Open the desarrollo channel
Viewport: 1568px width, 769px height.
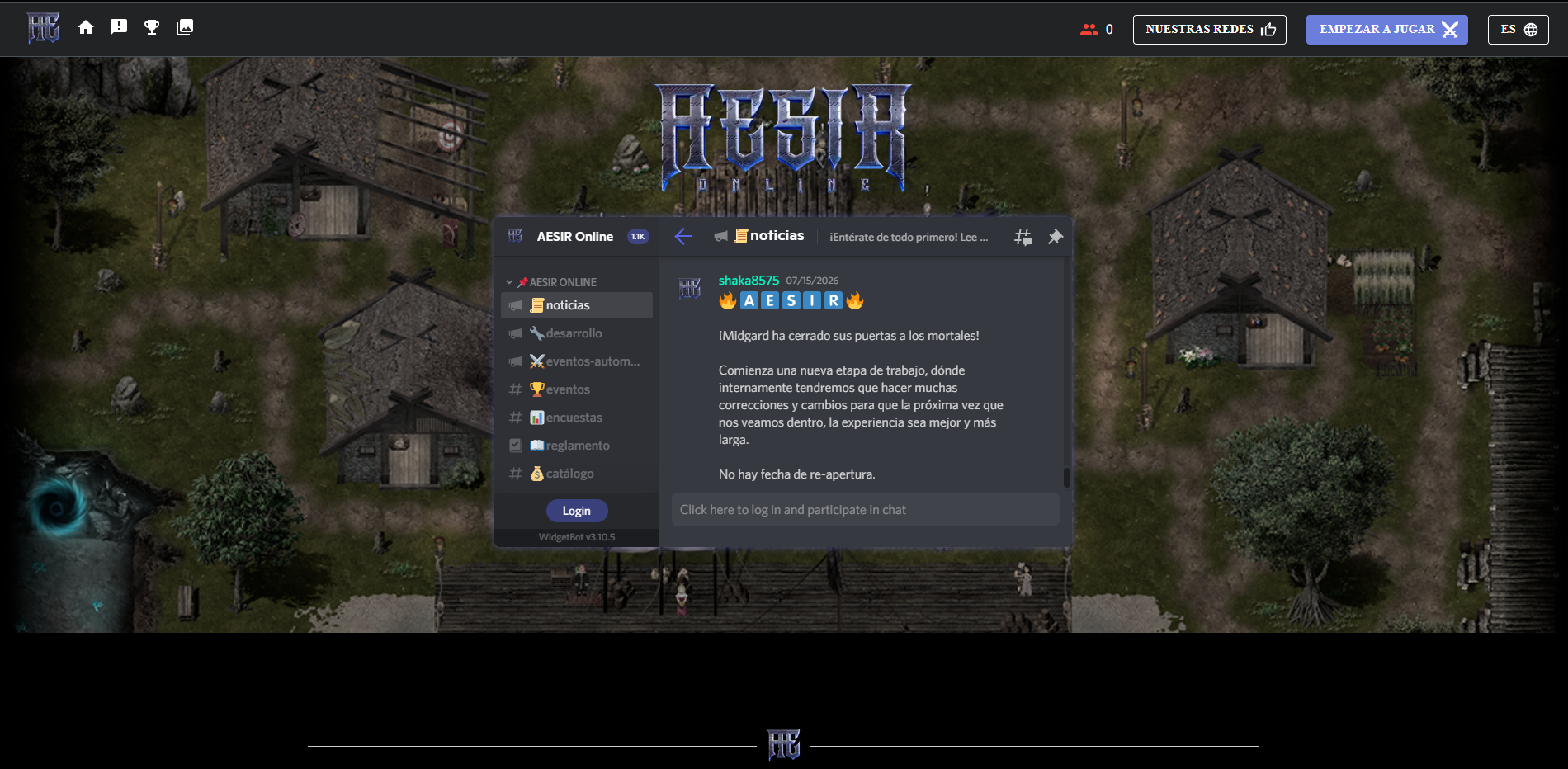[577, 333]
